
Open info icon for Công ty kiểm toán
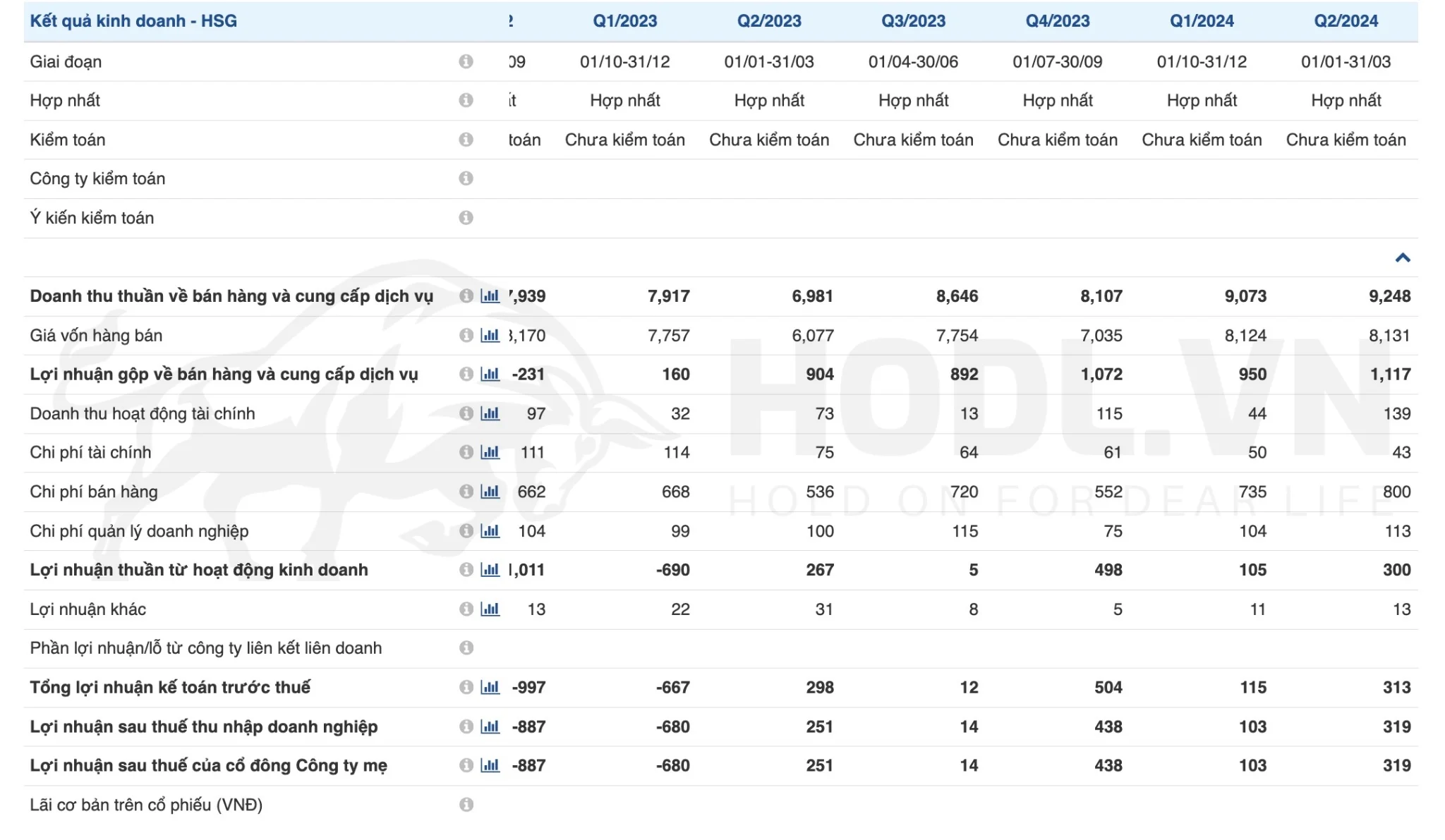pyautogui.click(x=466, y=178)
